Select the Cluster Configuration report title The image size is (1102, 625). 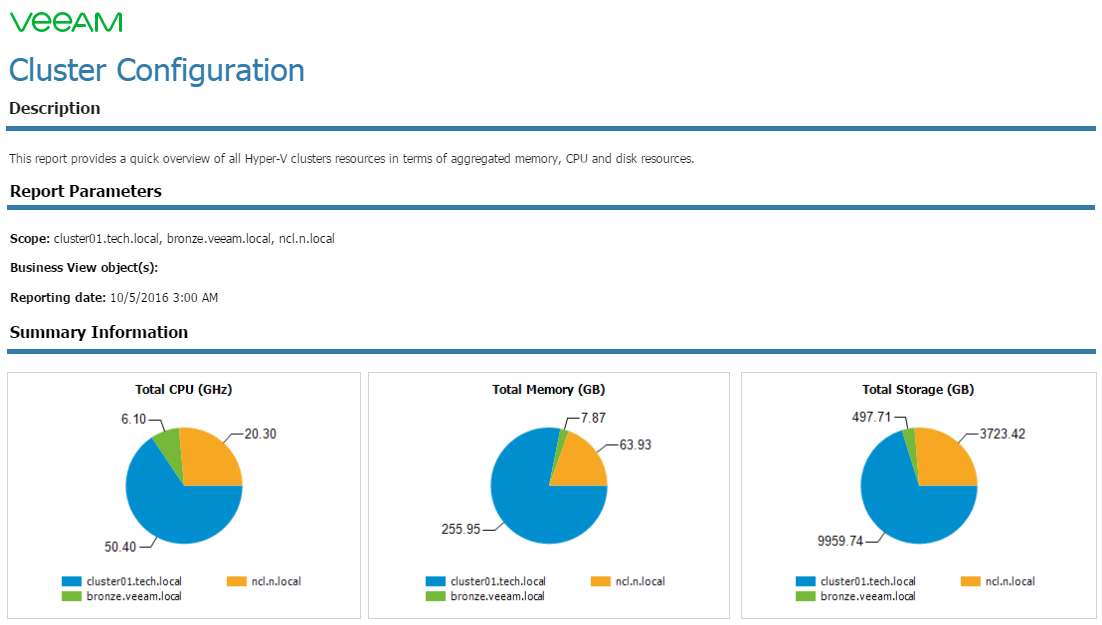coord(157,70)
